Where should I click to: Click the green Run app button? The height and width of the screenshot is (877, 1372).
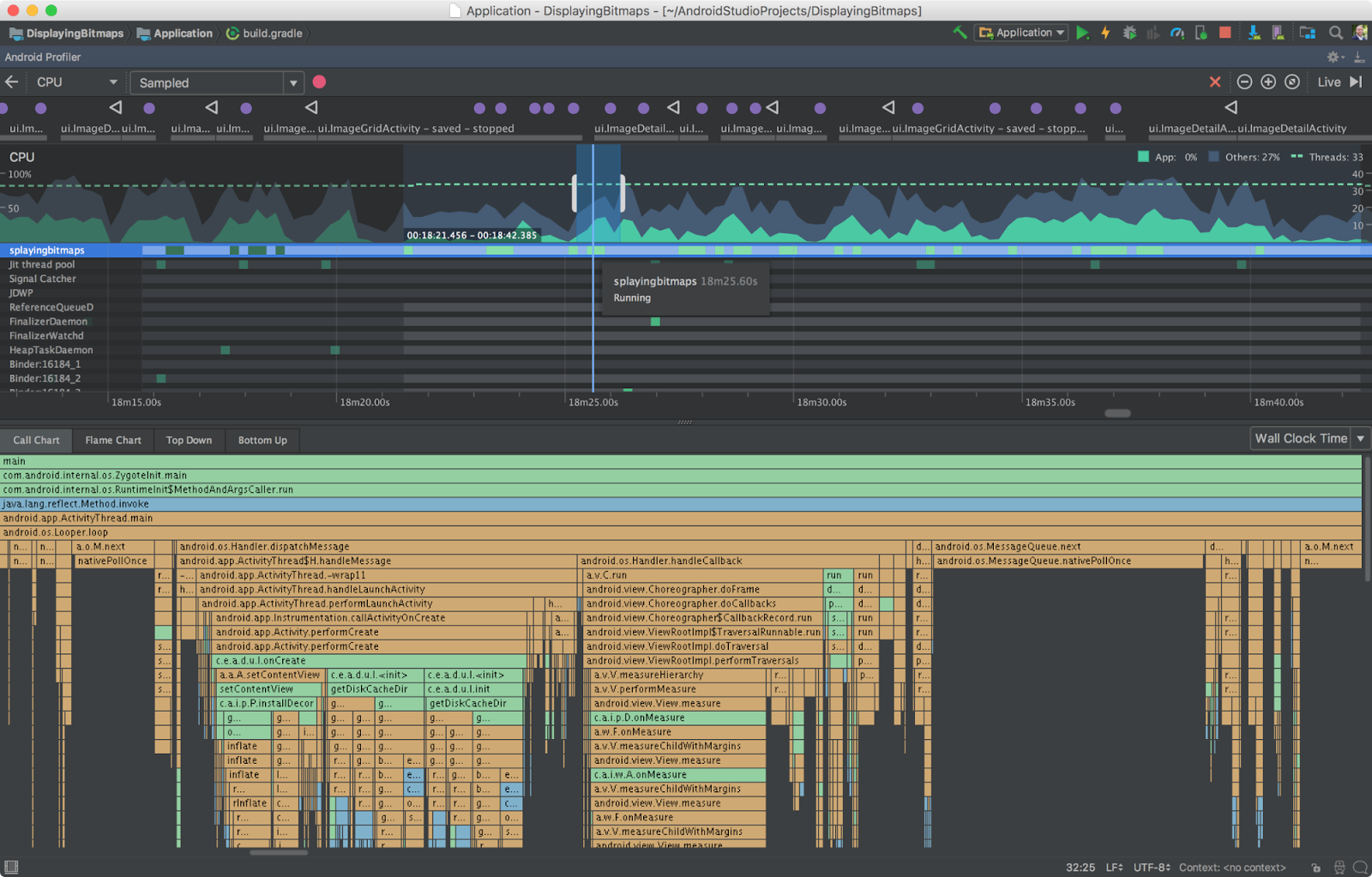(x=1082, y=33)
